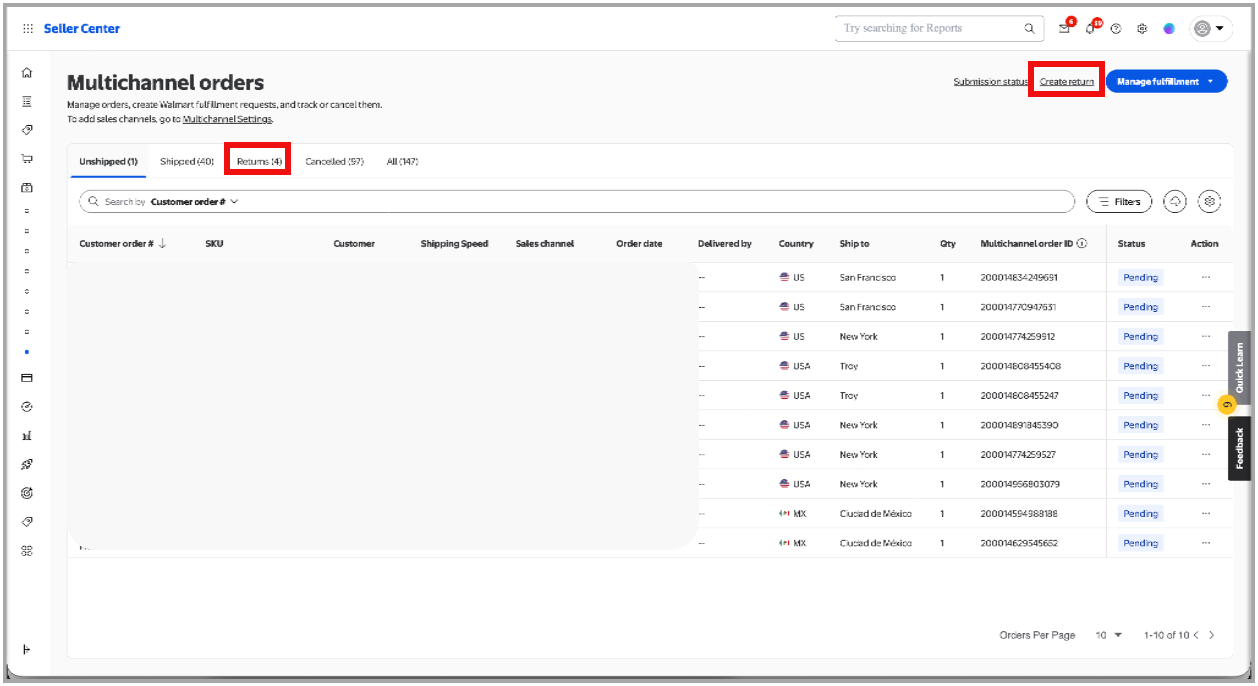Click order ID 200014770947631
1258x686 pixels.
click(1018, 307)
